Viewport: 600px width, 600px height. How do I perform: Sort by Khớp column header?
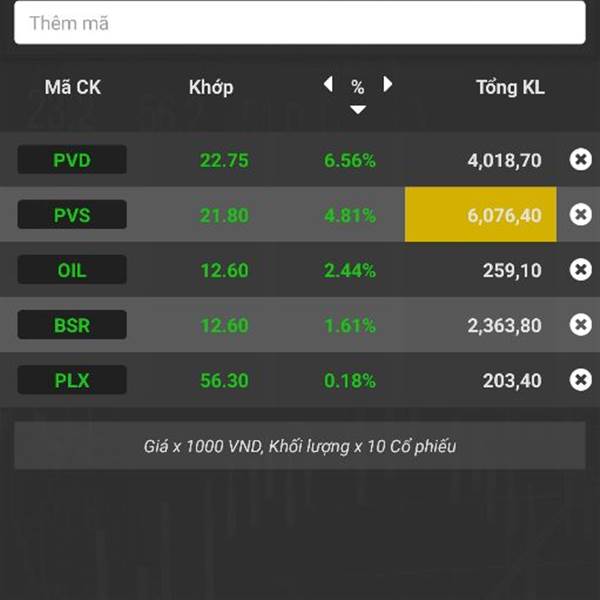click(211, 88)
